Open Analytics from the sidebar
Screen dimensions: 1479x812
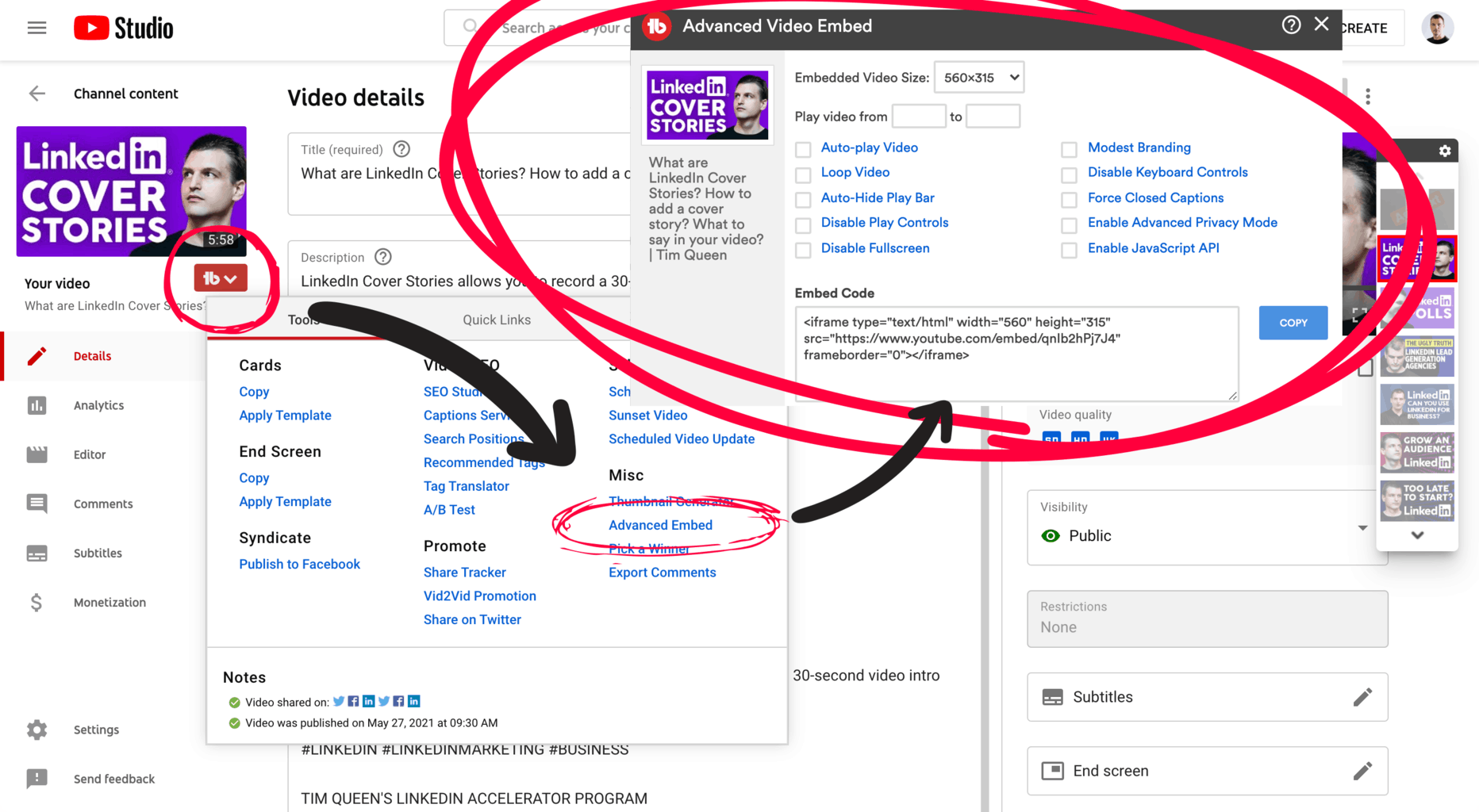click(x=98, y=405)
